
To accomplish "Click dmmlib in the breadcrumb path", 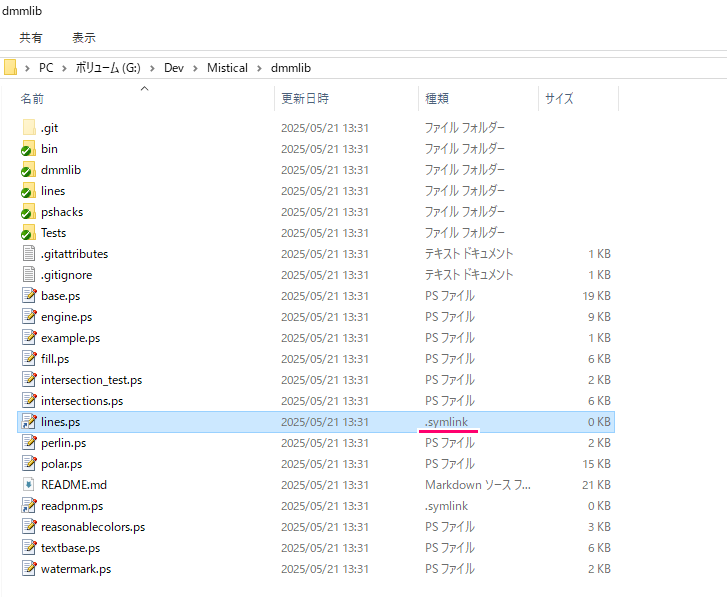I will (291, 68).
